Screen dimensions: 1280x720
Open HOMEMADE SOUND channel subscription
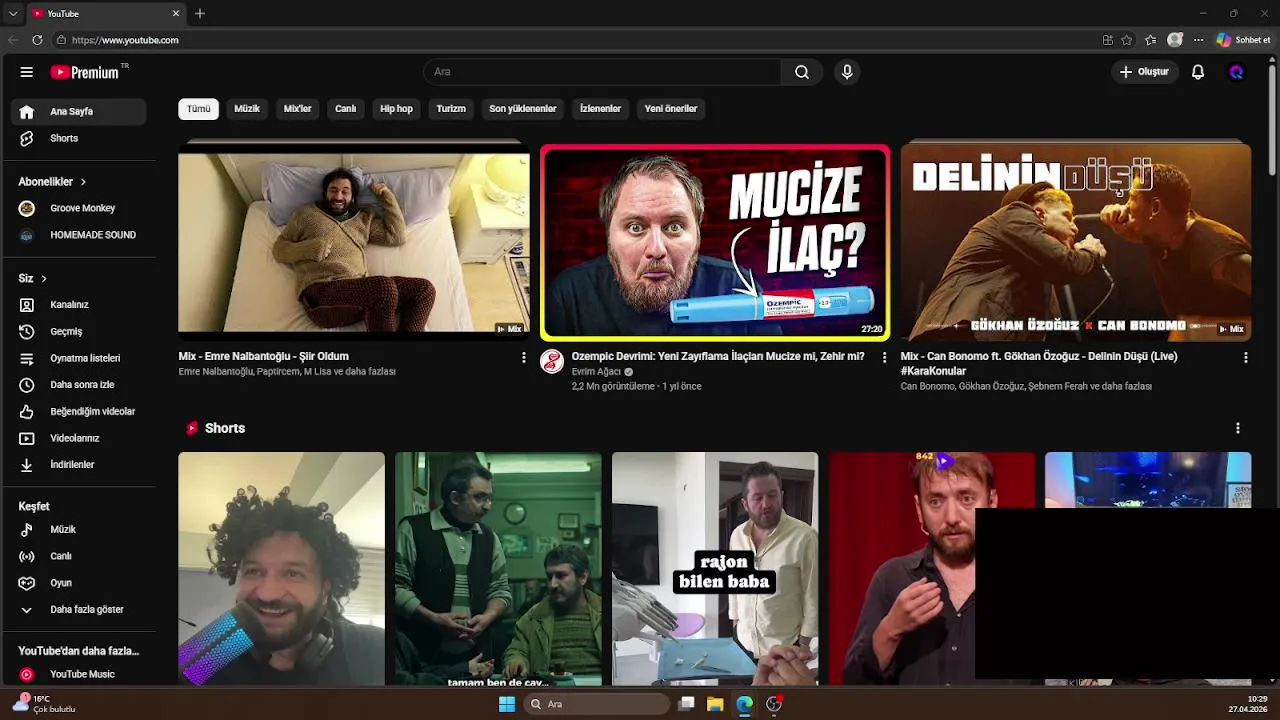click(78, 235)
